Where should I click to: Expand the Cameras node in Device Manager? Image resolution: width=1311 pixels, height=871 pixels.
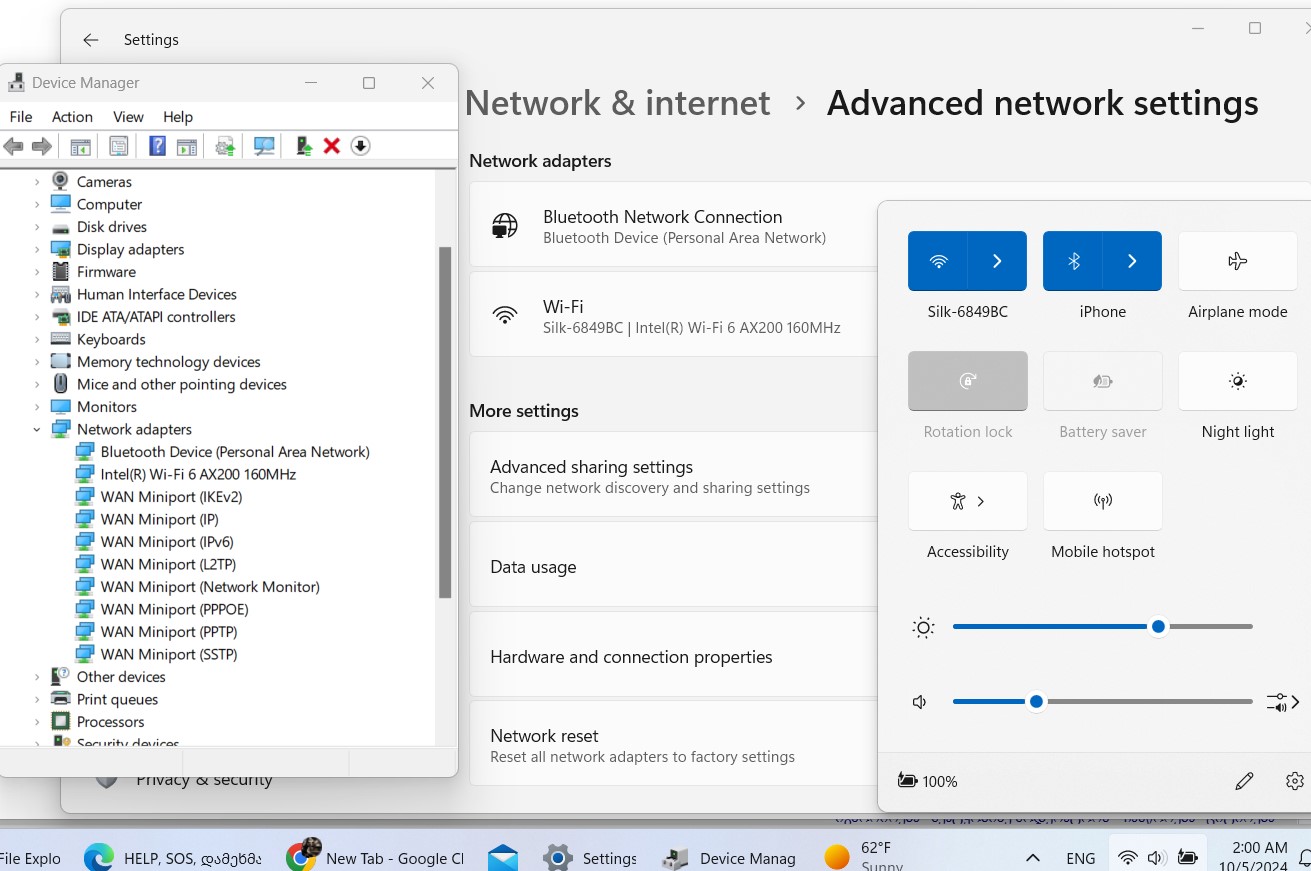tap(37, 182)
